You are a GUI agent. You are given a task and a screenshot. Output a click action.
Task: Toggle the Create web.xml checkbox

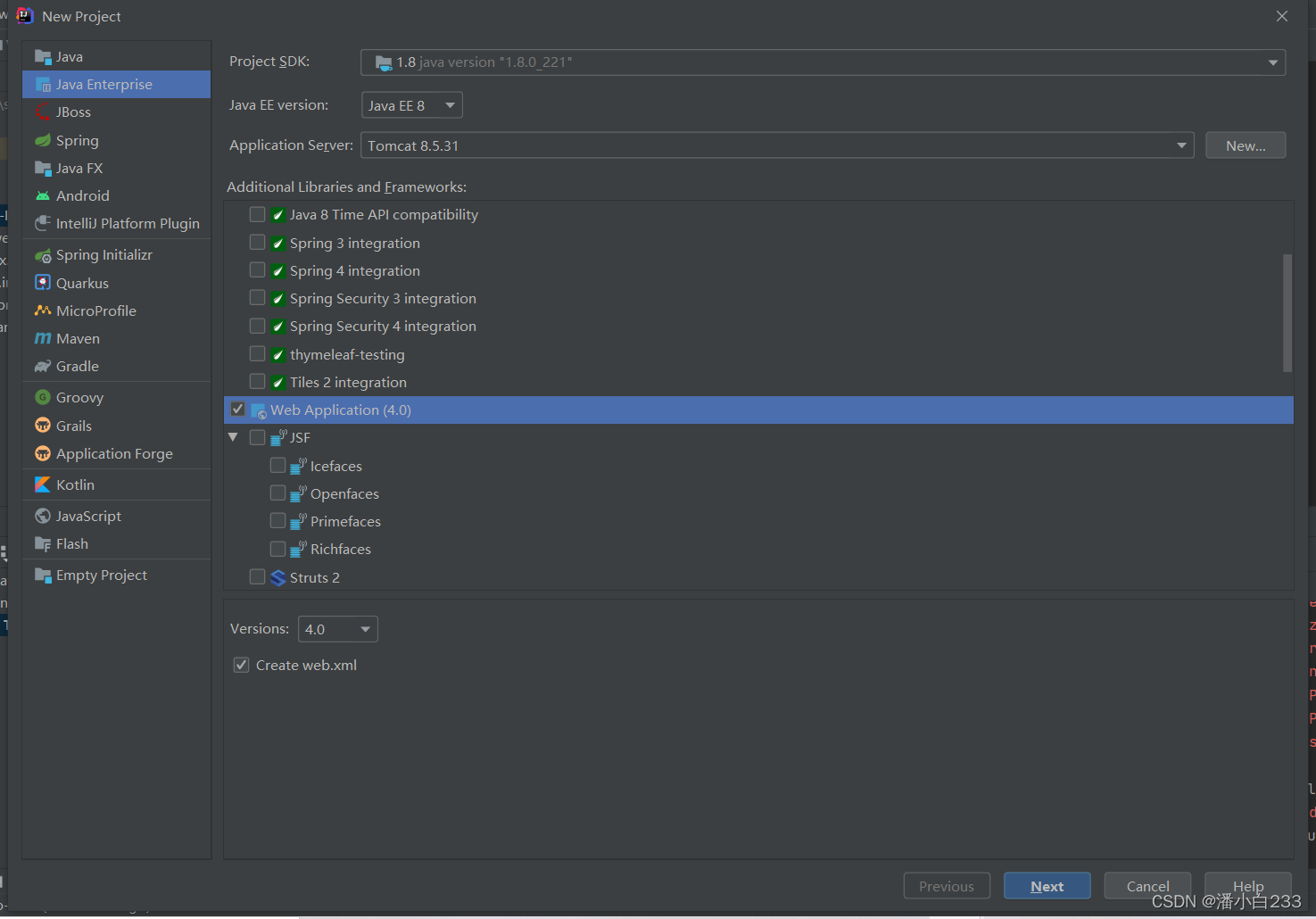(x=241, y=665)
